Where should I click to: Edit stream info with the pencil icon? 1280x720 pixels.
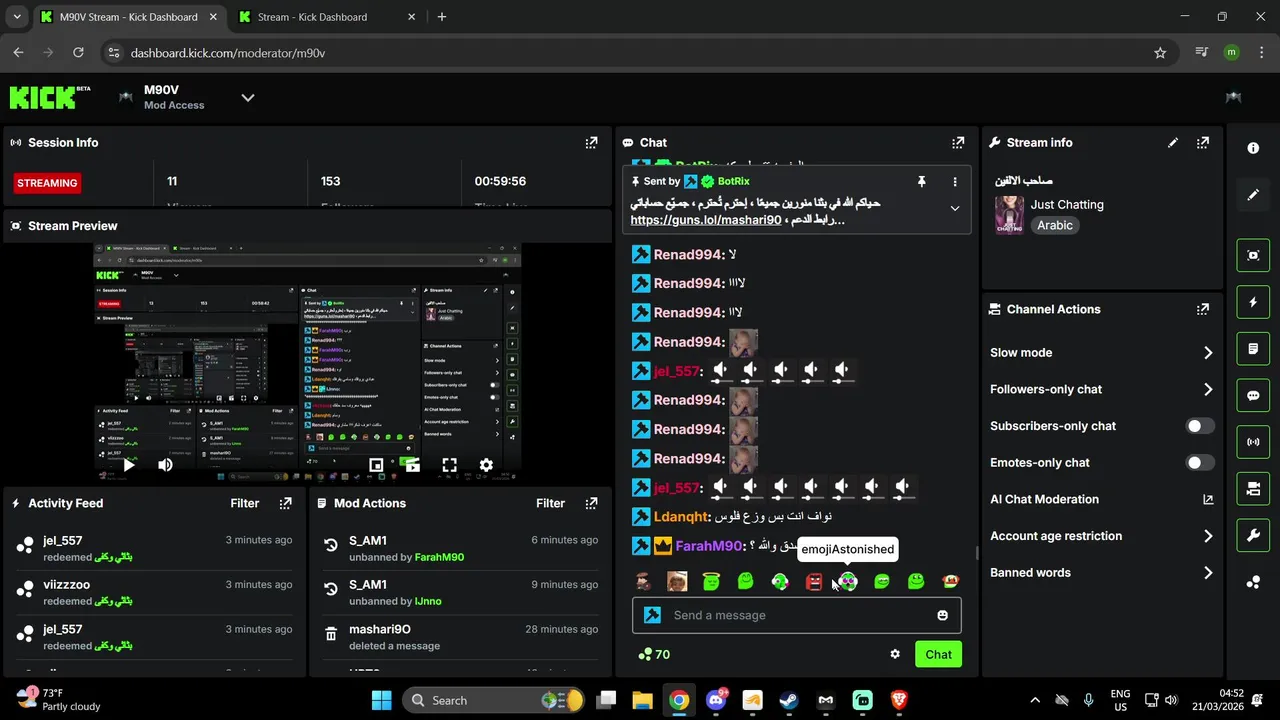coord(1173,143)
